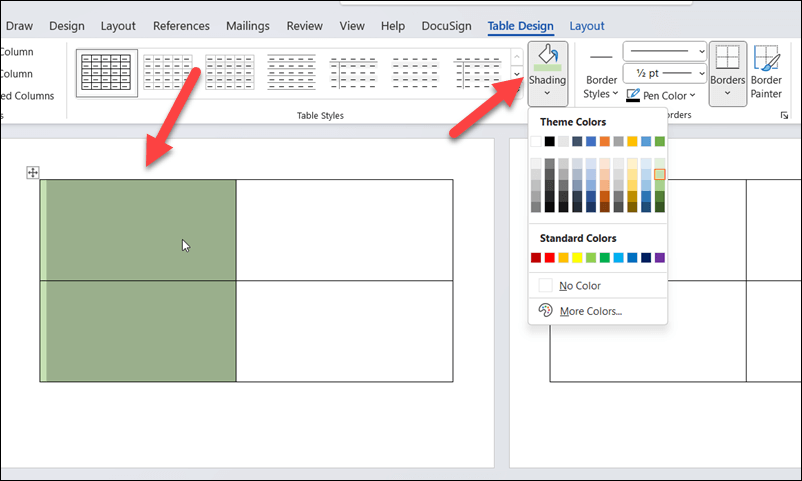Choose No Color option

(x=597, y=286)
